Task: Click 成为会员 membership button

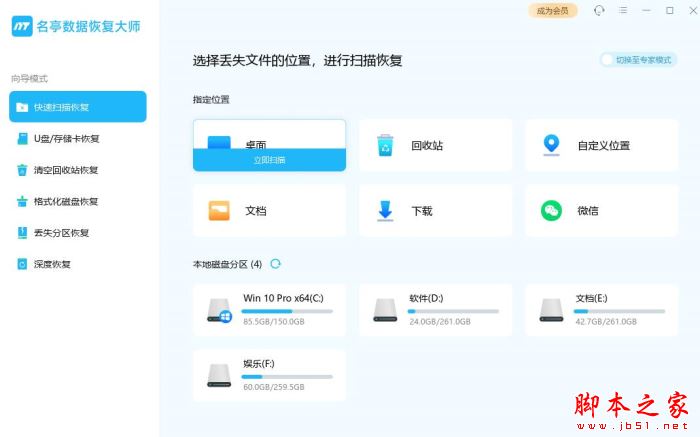Action: [x=553, y=11]
